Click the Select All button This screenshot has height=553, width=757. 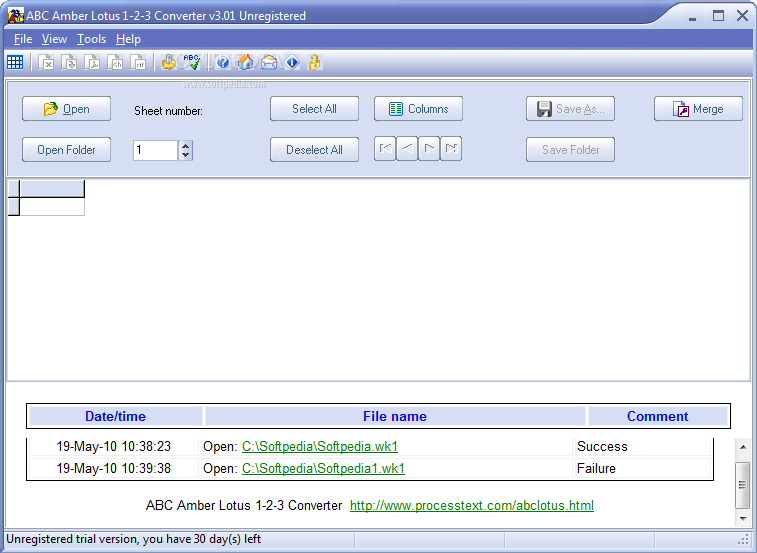pyautogui.click(x=314, y=109)
